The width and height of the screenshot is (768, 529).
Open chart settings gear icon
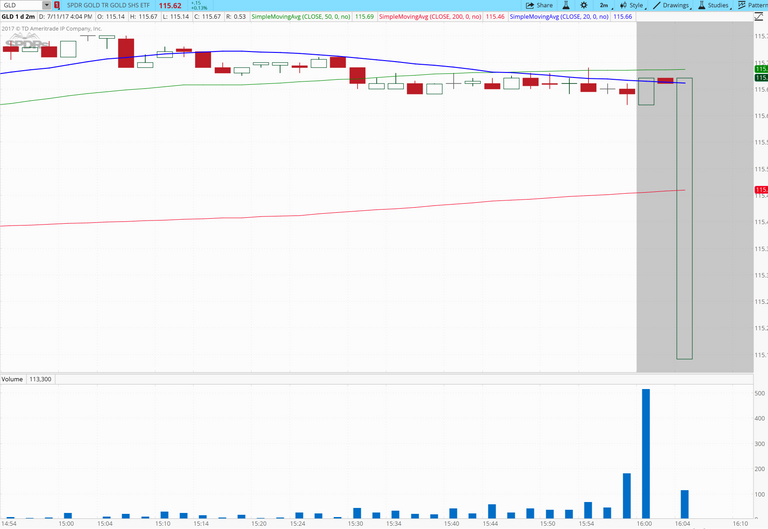click(583, 5)
